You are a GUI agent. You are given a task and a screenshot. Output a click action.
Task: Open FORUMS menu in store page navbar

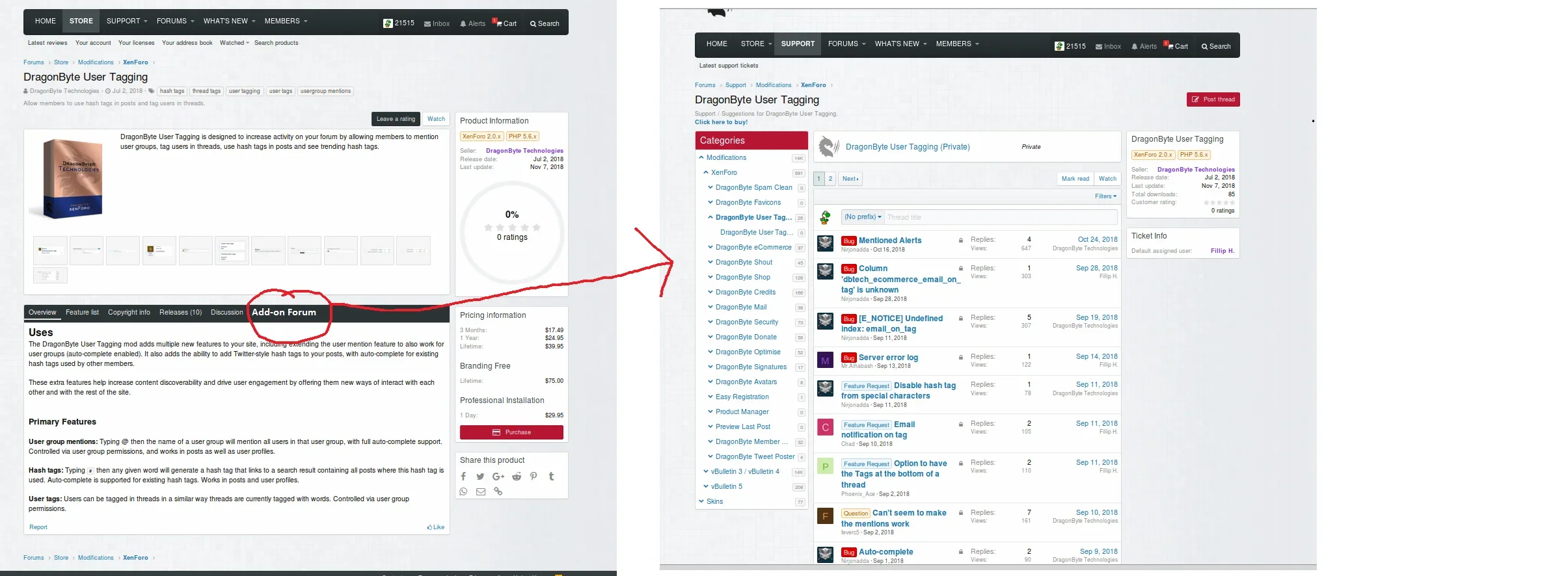click(x=175, y=21)
